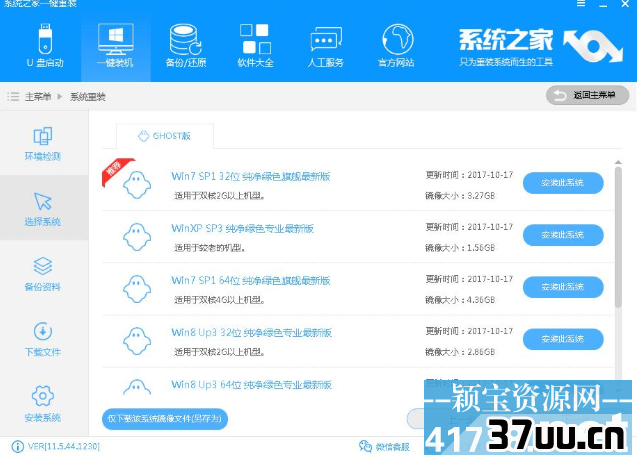Screen dimensions: 637x460
Task: Click the 返回主菜单 button
Action: [x=587, y=95]
